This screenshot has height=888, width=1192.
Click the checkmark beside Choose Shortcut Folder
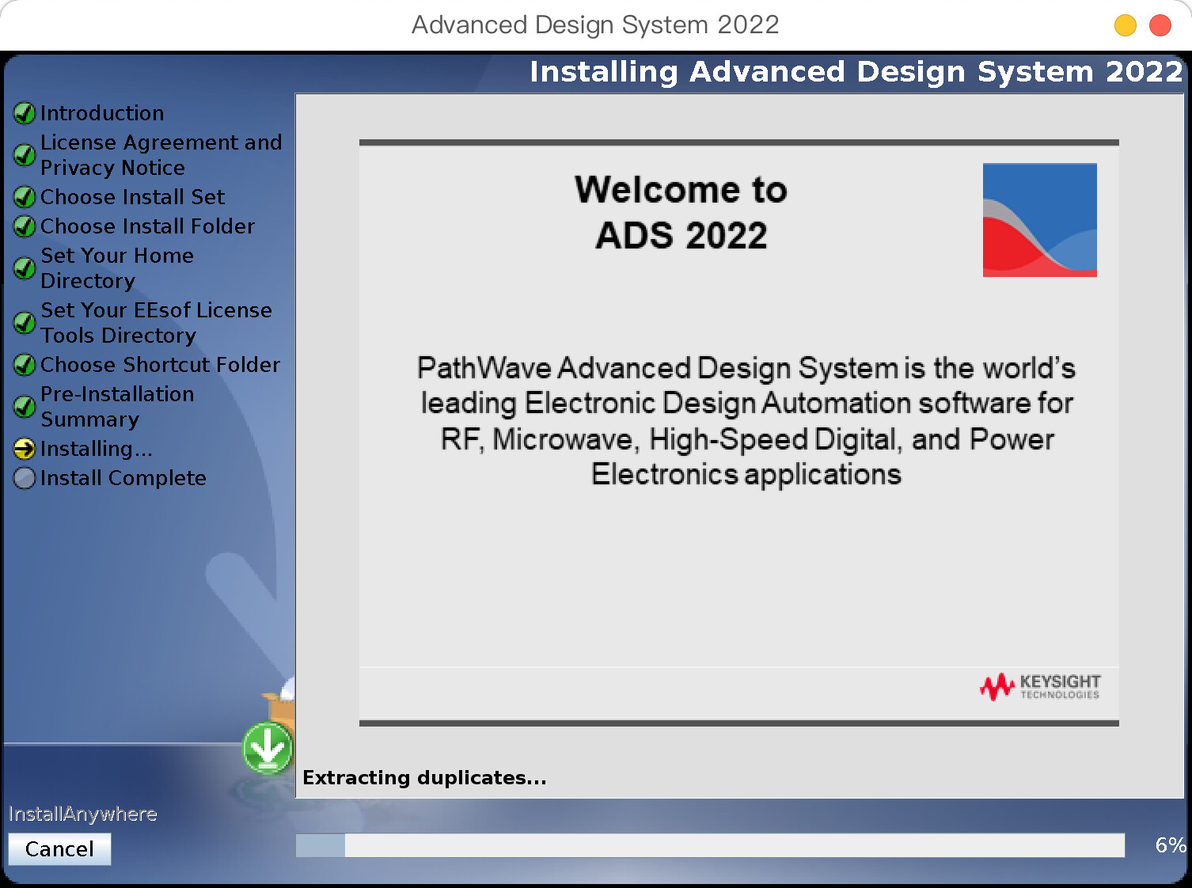coord(24,365)
